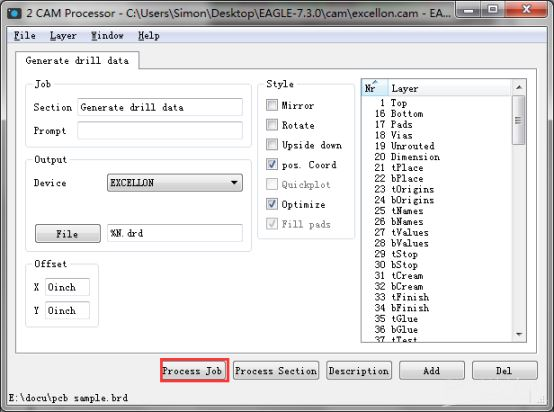
Task: Click the Process Job button
Action: pyautogui.click(x=193, y=371)
